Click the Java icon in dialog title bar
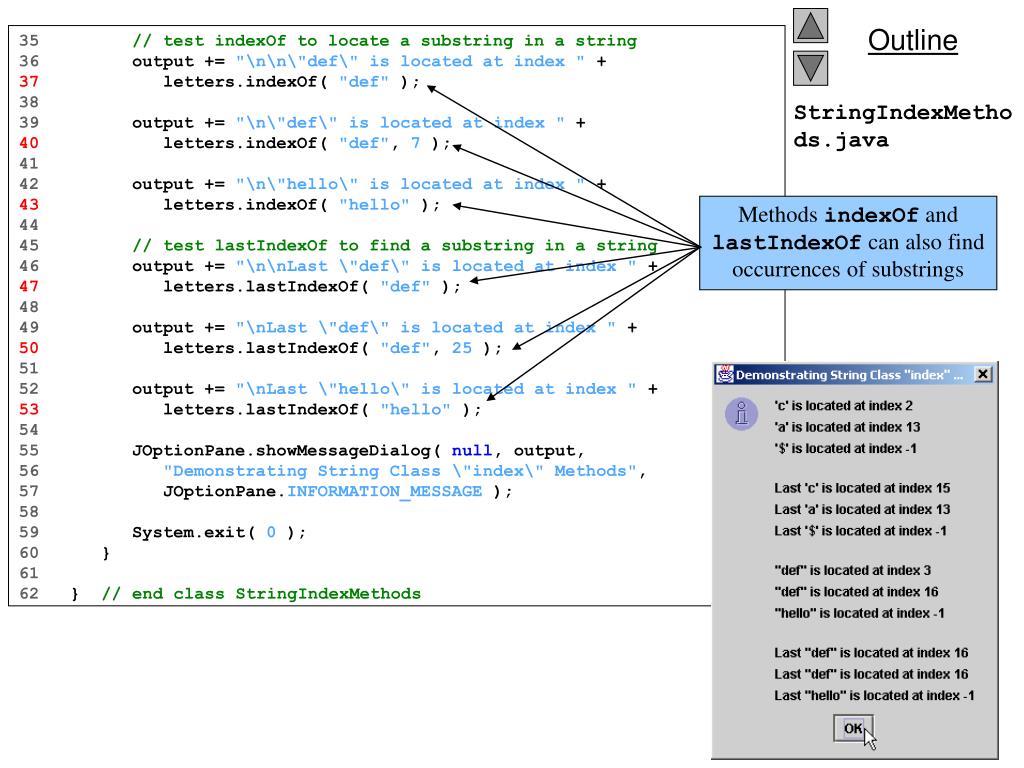The height and width of the screenshot is (768, 1024). pyautogui.click(x=725, y=374)
